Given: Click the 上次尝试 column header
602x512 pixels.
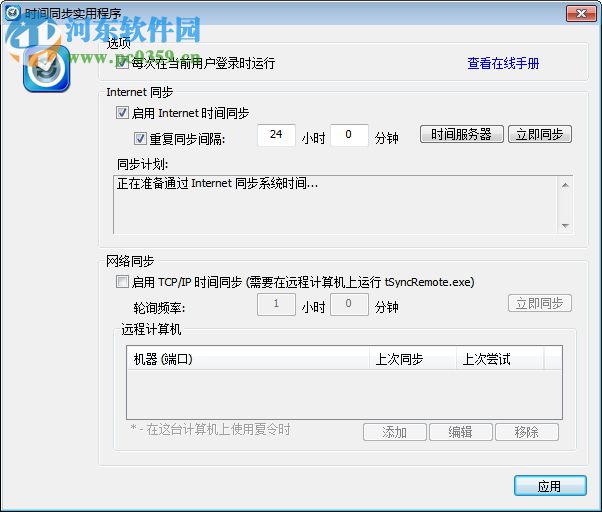Looking at the screenshot, I should 500,358.
